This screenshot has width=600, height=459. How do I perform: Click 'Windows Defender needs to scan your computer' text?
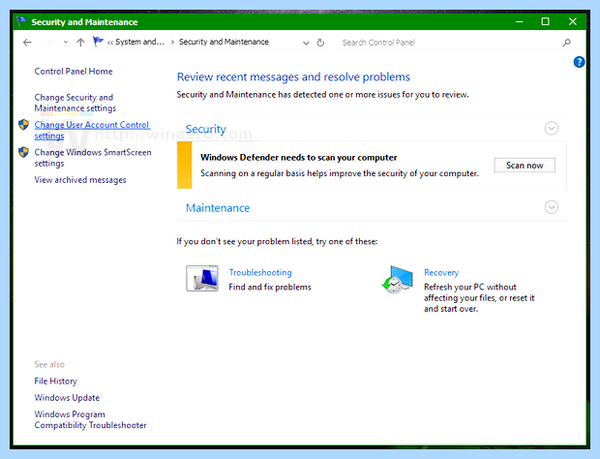(299, 158)
